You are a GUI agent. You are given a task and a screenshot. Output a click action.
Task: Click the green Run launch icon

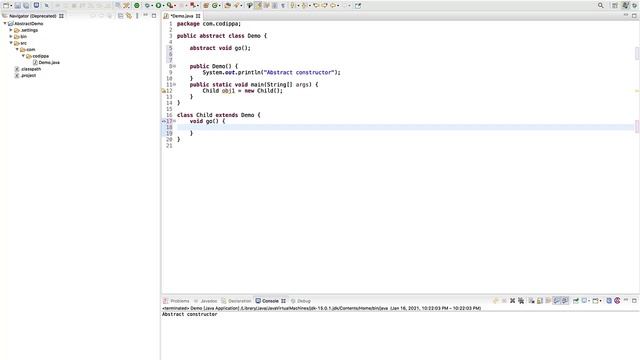coord(158,5)
